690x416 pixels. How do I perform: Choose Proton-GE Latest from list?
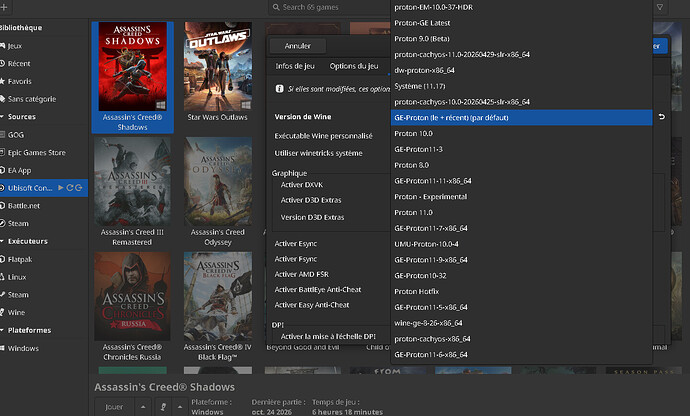pyautogui.click(x=521, y=23)
